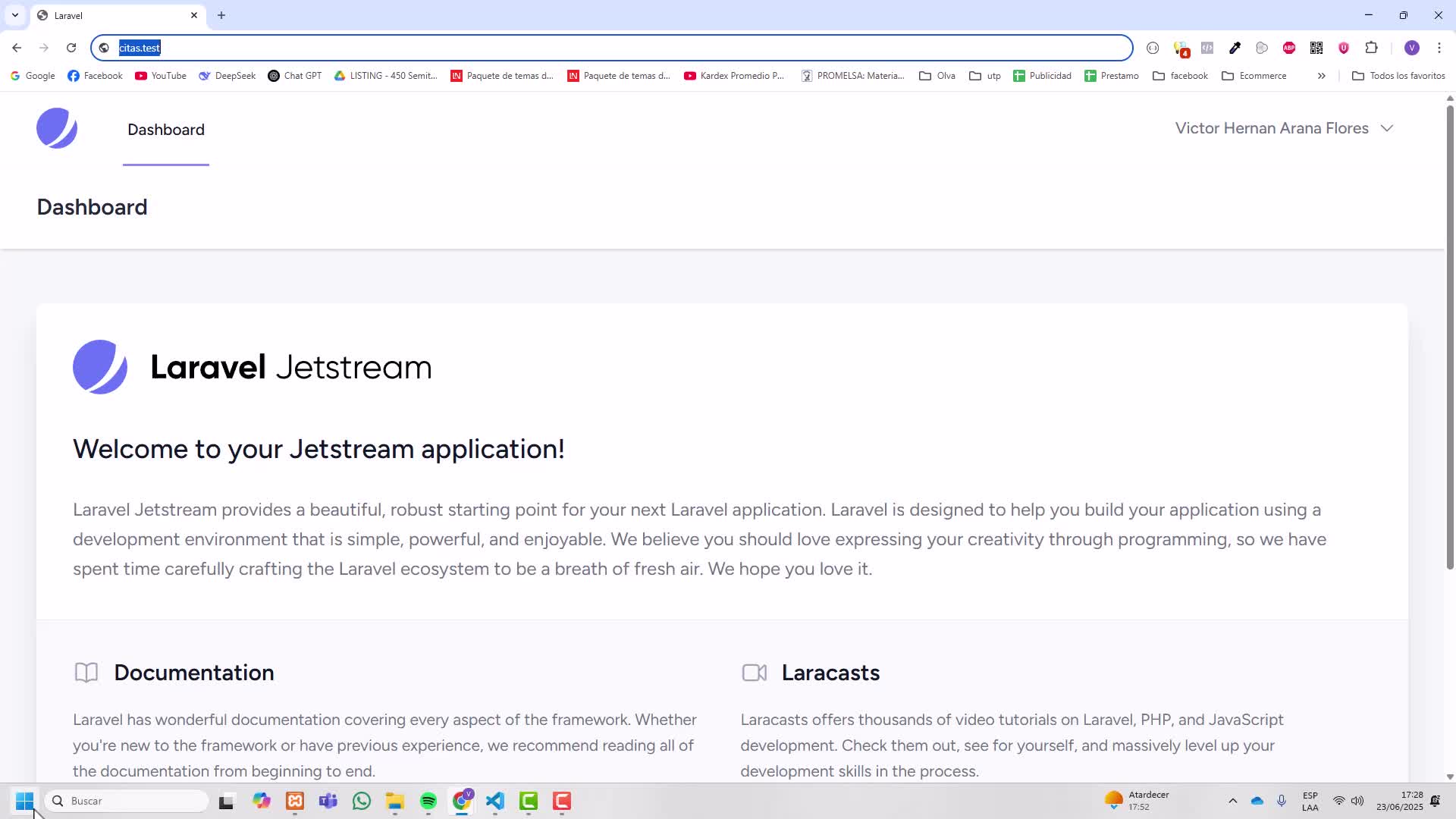Click the large Laravel Jetstream logo
The width and height of the screenshot is (1456, 819).
[x=252, y=367]
